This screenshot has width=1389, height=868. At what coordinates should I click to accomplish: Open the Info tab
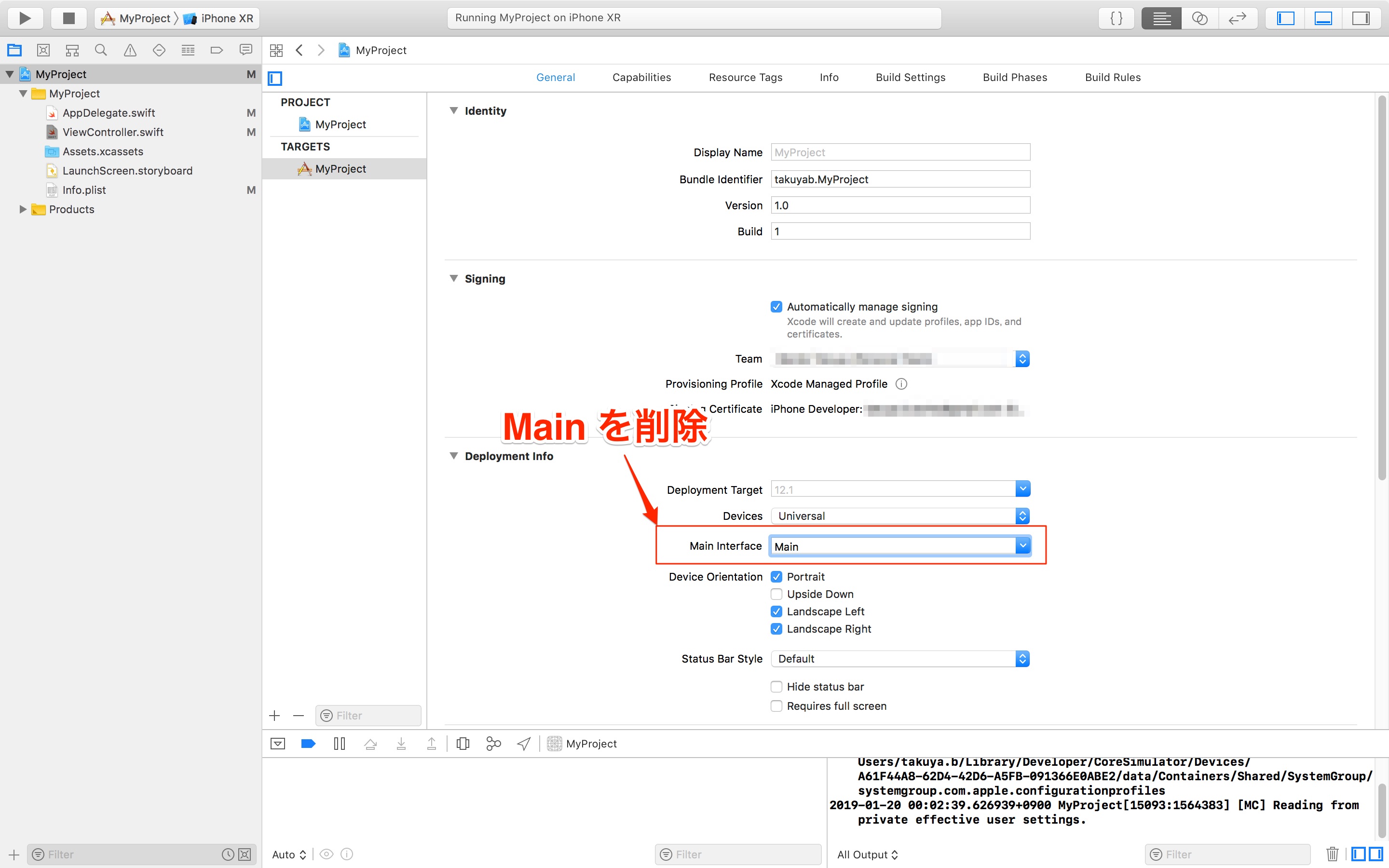point(829,78)
